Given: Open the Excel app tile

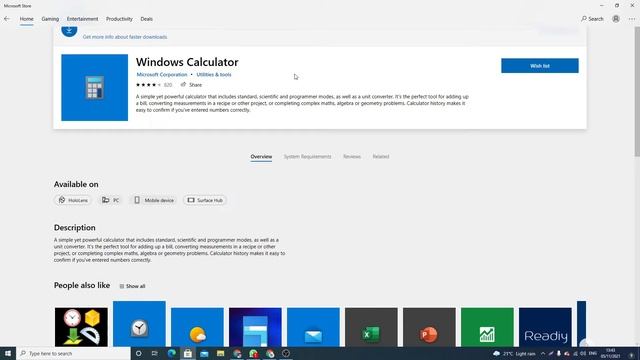Looking at the screenshot, I should [371, 327].
